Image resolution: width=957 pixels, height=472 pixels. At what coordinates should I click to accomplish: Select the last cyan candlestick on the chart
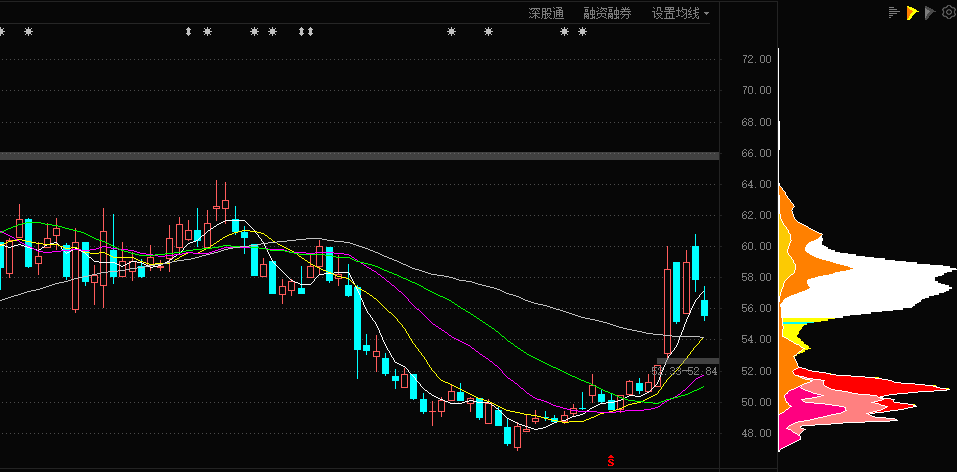click(x=704, y=308)
